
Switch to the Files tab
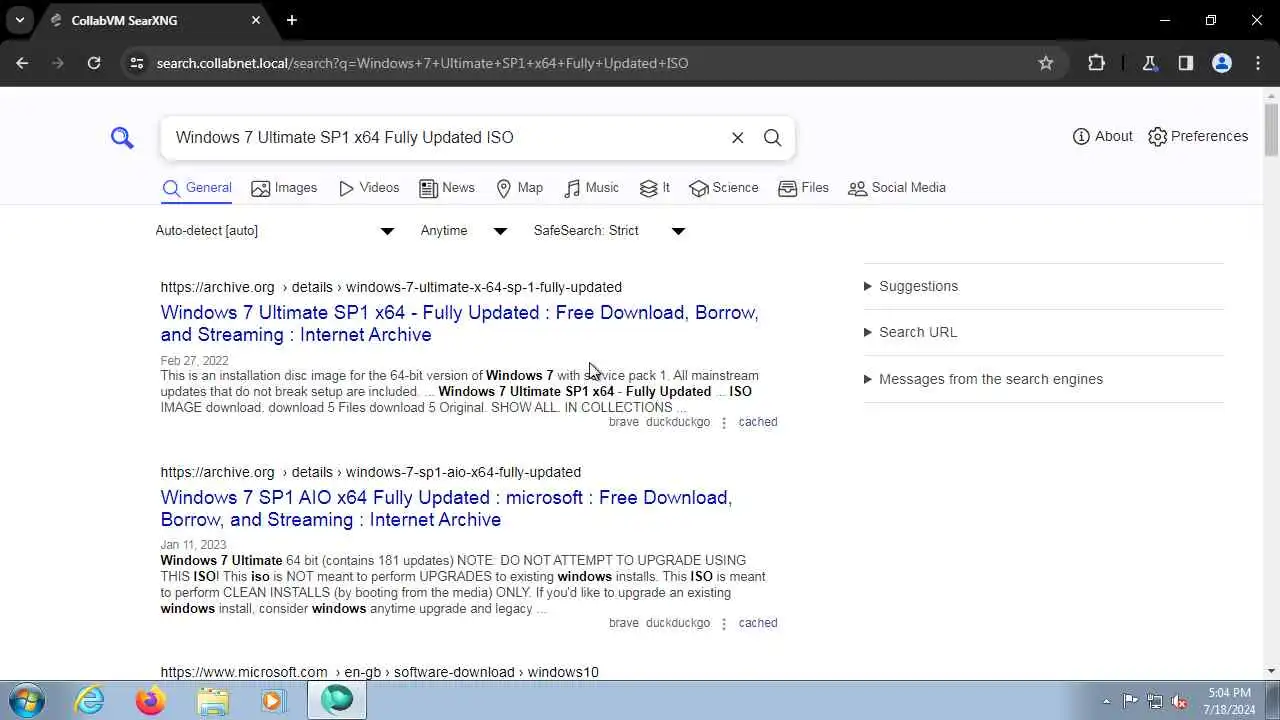[x=804, y=188]
